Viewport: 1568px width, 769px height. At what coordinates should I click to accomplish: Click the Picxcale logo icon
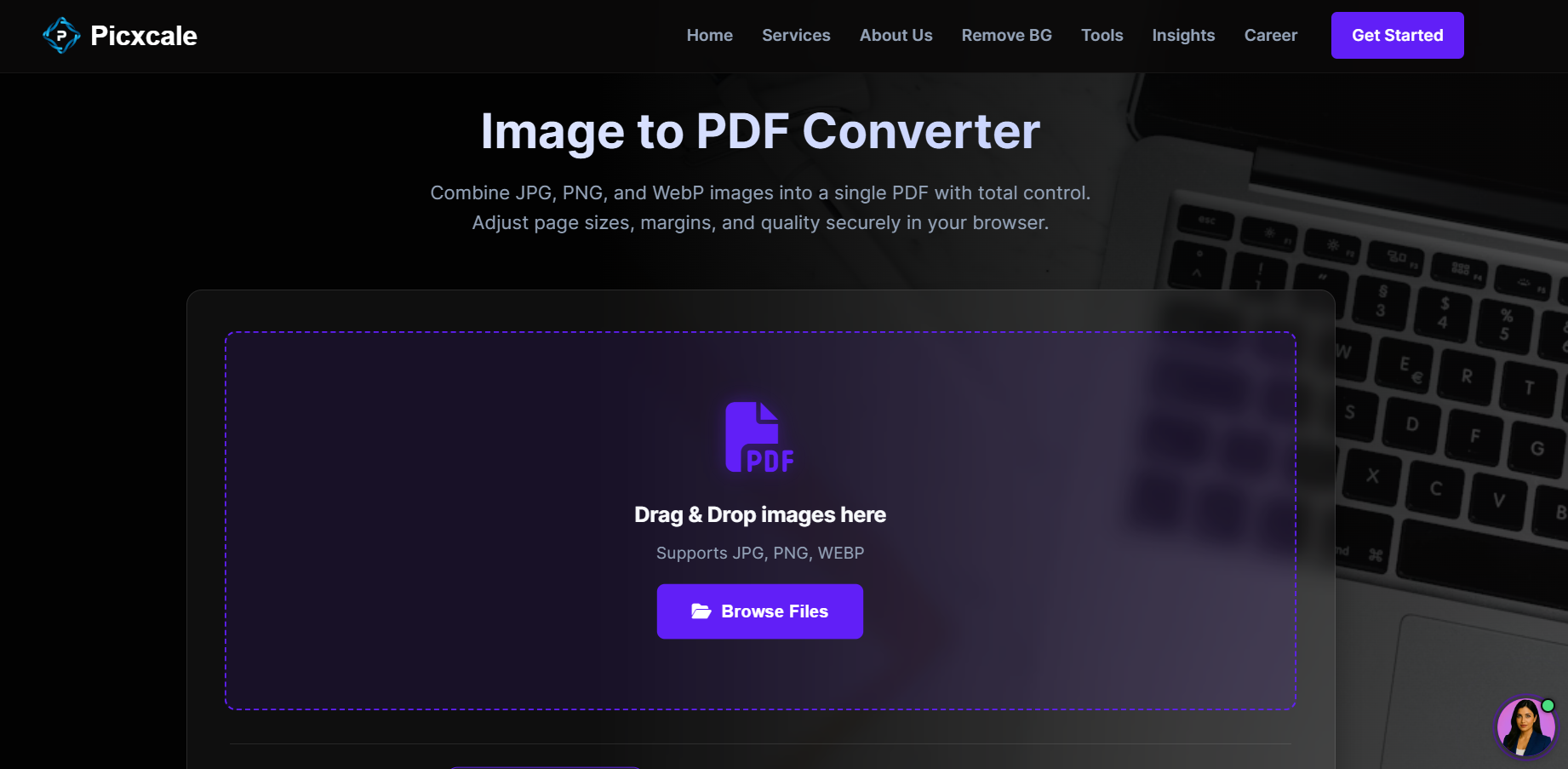[60, 35]
